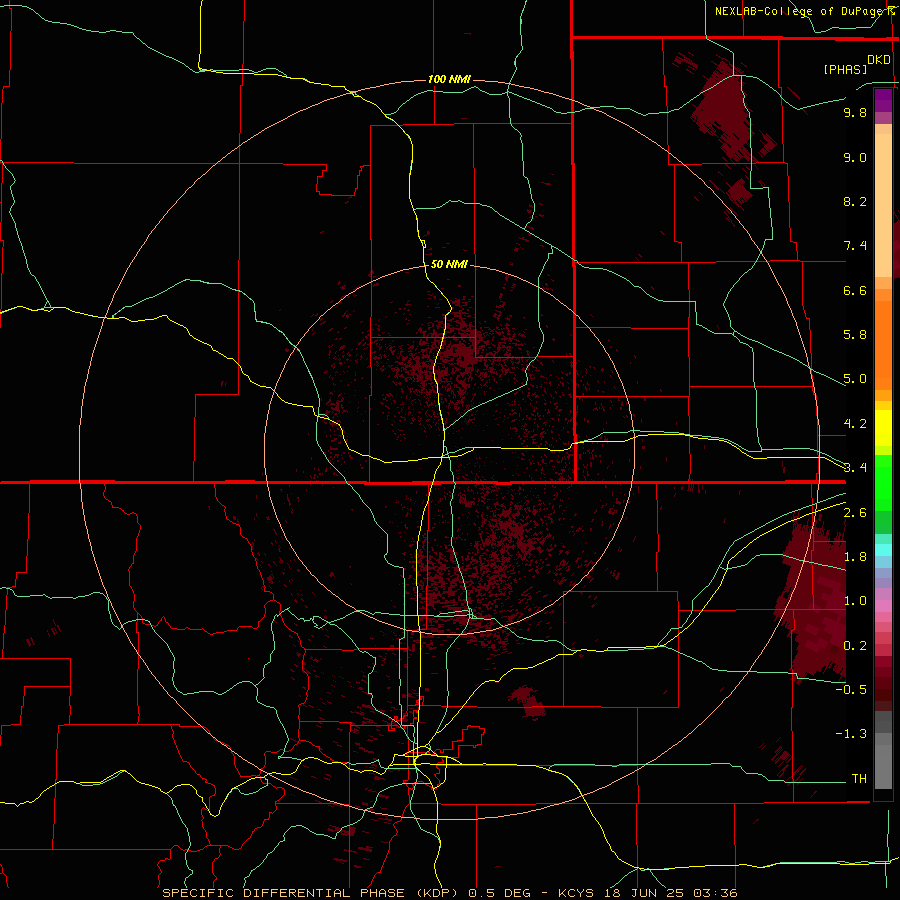Click the pink band of the color bar
900x900 pixels.
(883, 606)
